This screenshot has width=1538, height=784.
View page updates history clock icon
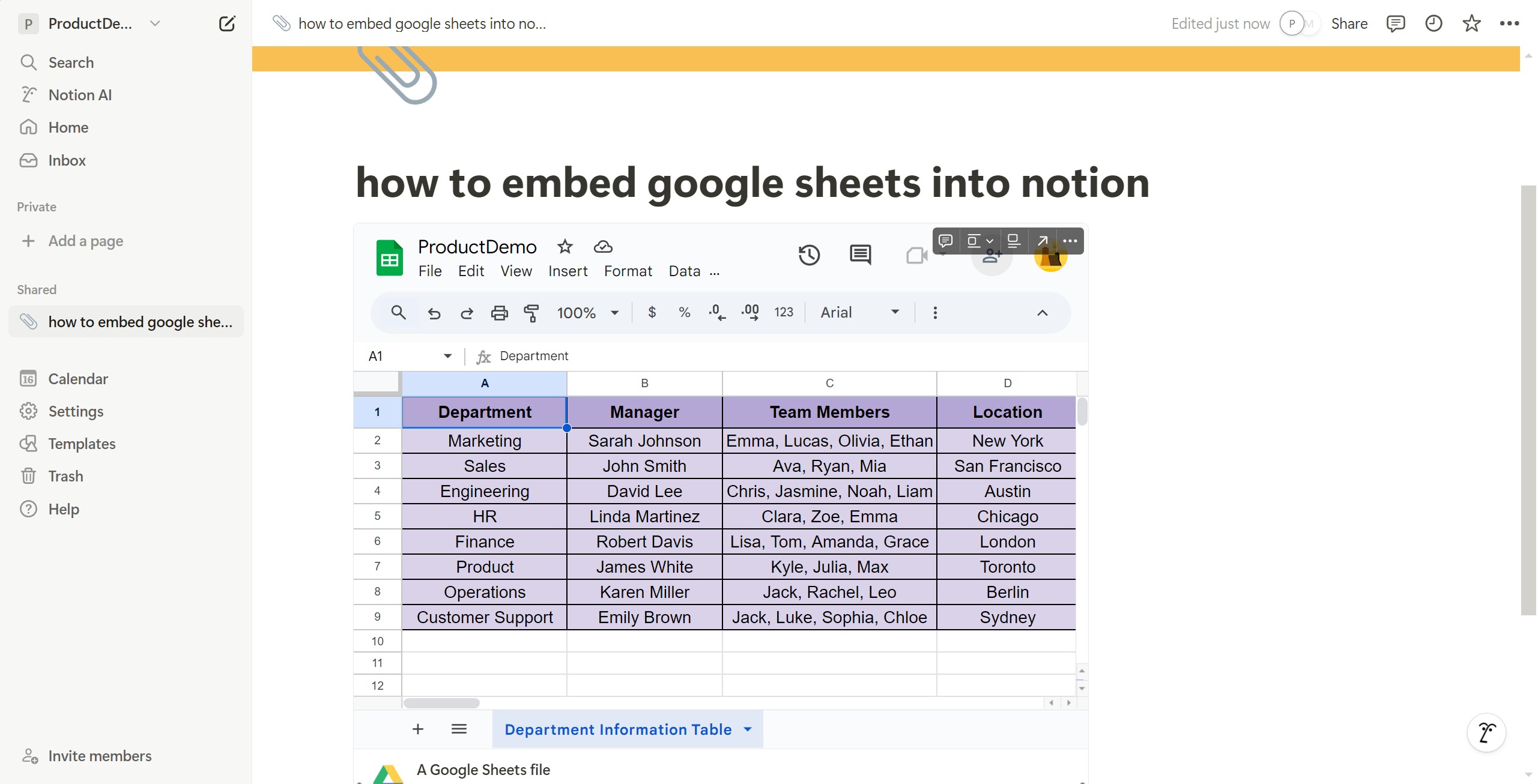coord(1434,23)
